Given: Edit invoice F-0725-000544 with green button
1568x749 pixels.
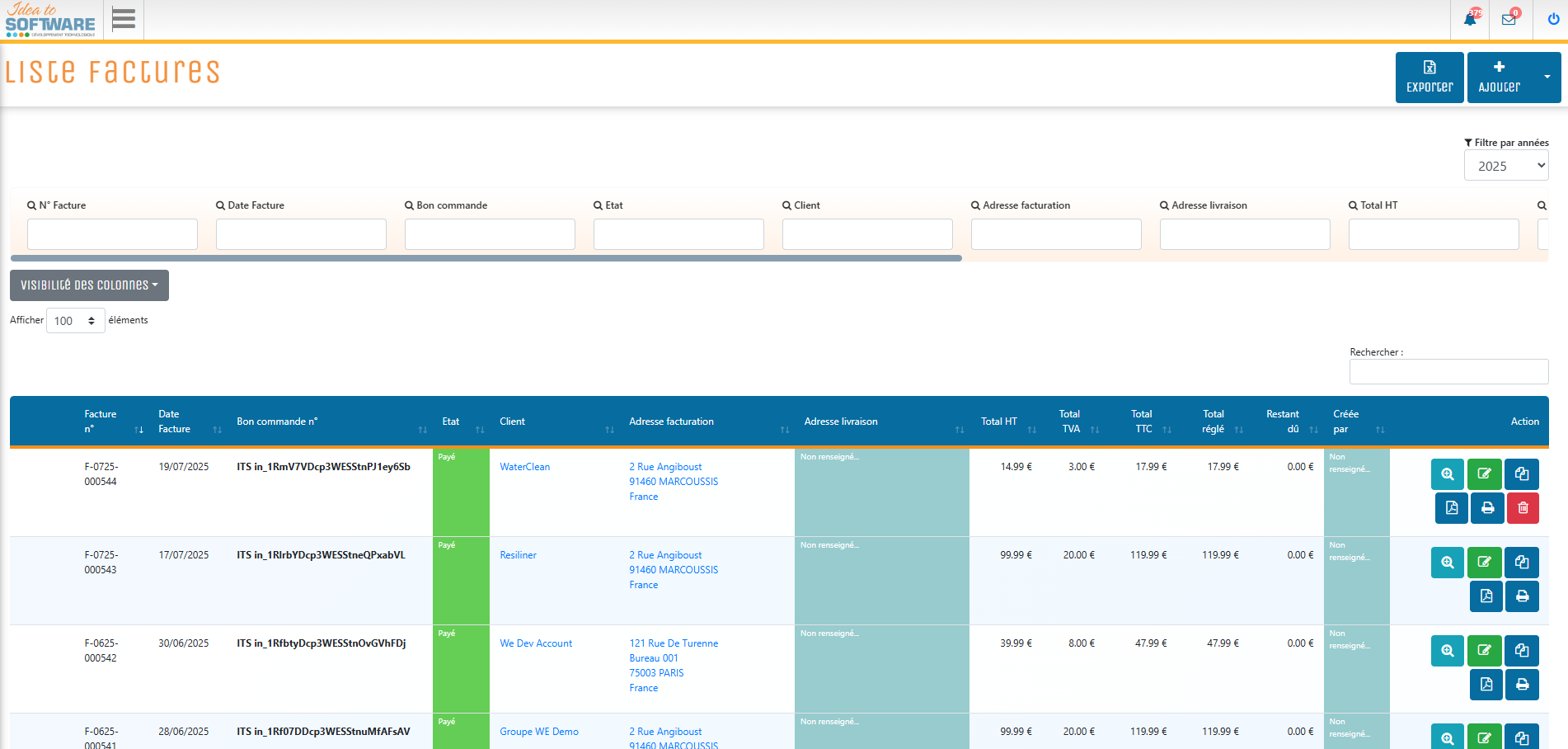Looking at the screenshot, I should point(1484,473).
